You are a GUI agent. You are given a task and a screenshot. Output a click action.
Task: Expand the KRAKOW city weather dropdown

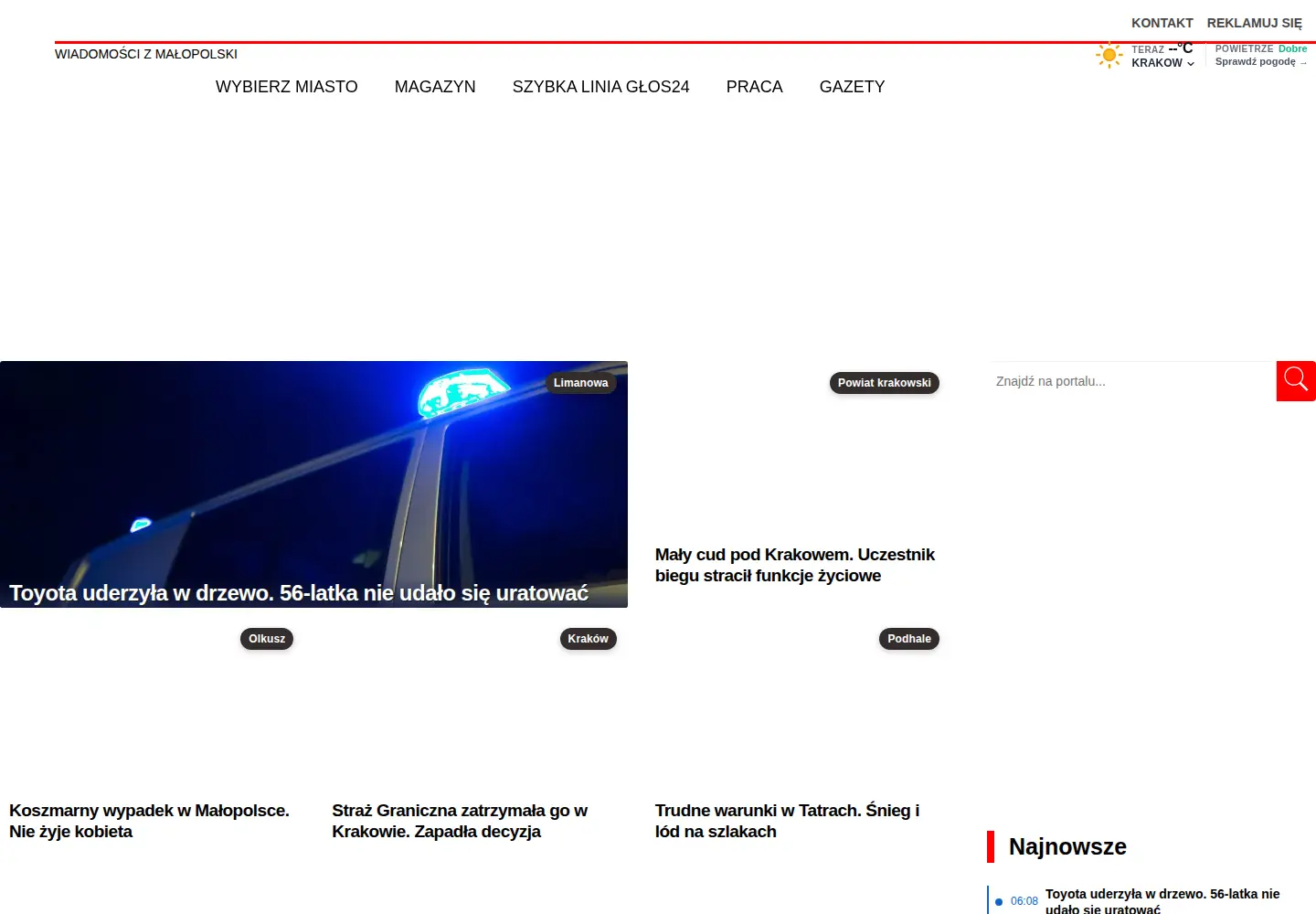pos(1162,63)
